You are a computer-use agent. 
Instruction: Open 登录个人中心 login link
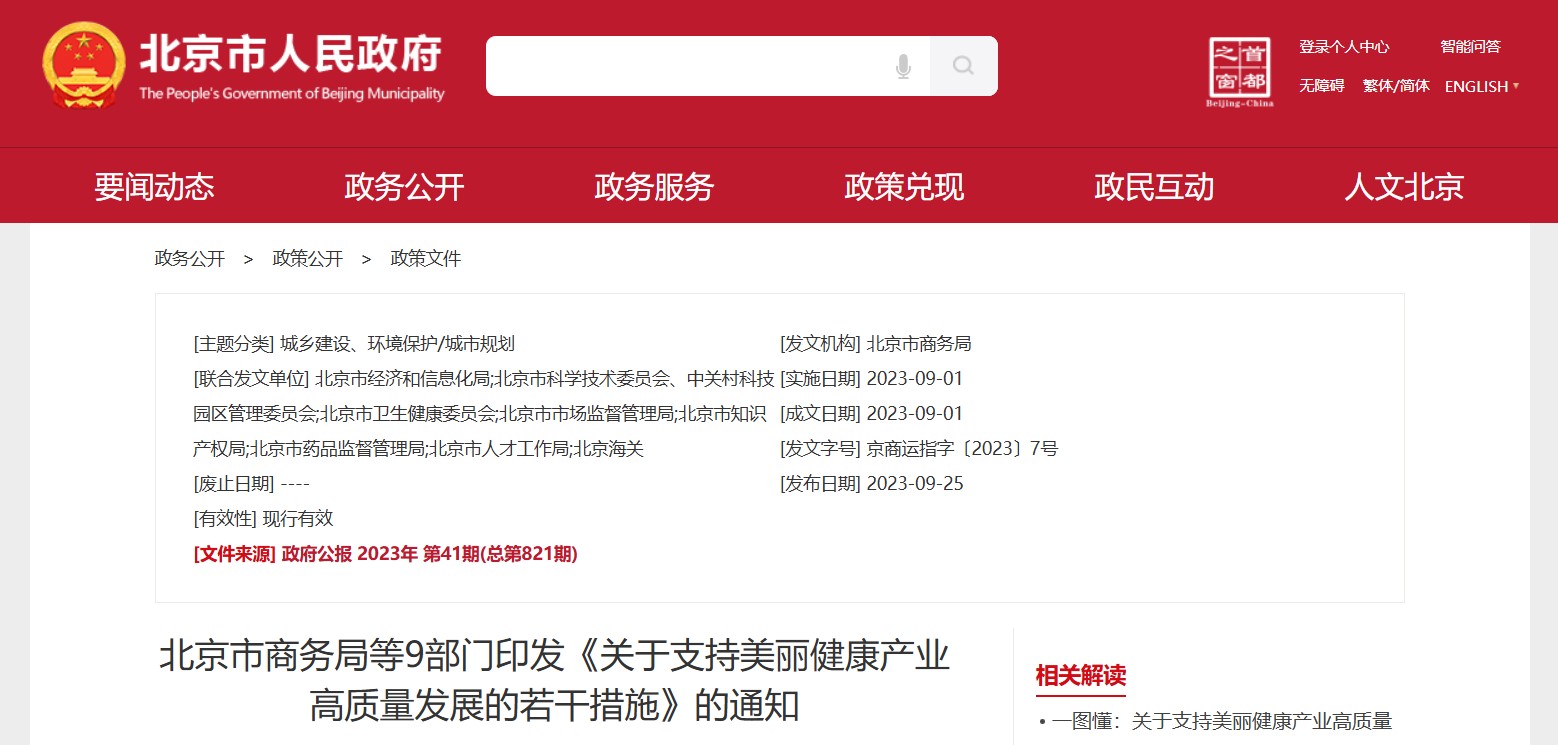click(x=1343, y=47)
